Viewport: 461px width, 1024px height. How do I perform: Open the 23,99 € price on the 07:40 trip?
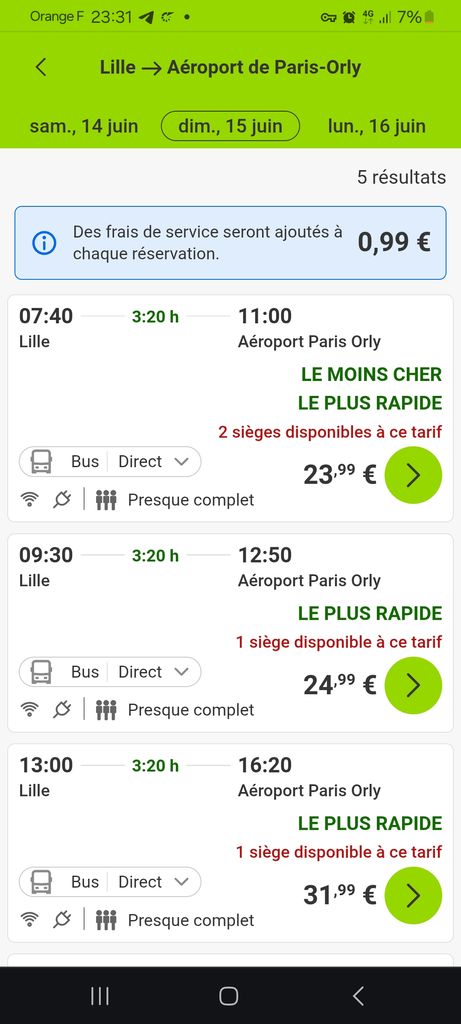[340, 475]
